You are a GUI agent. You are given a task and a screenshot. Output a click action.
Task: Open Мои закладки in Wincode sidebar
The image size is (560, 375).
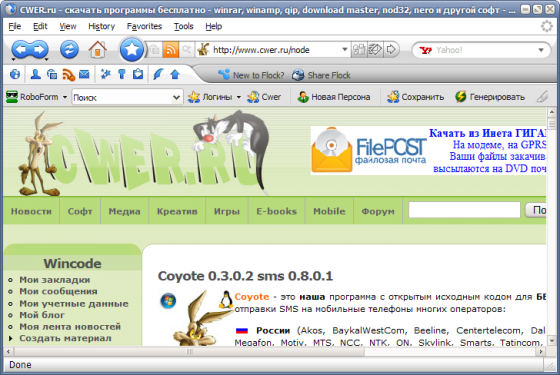(x=55, y=280)
